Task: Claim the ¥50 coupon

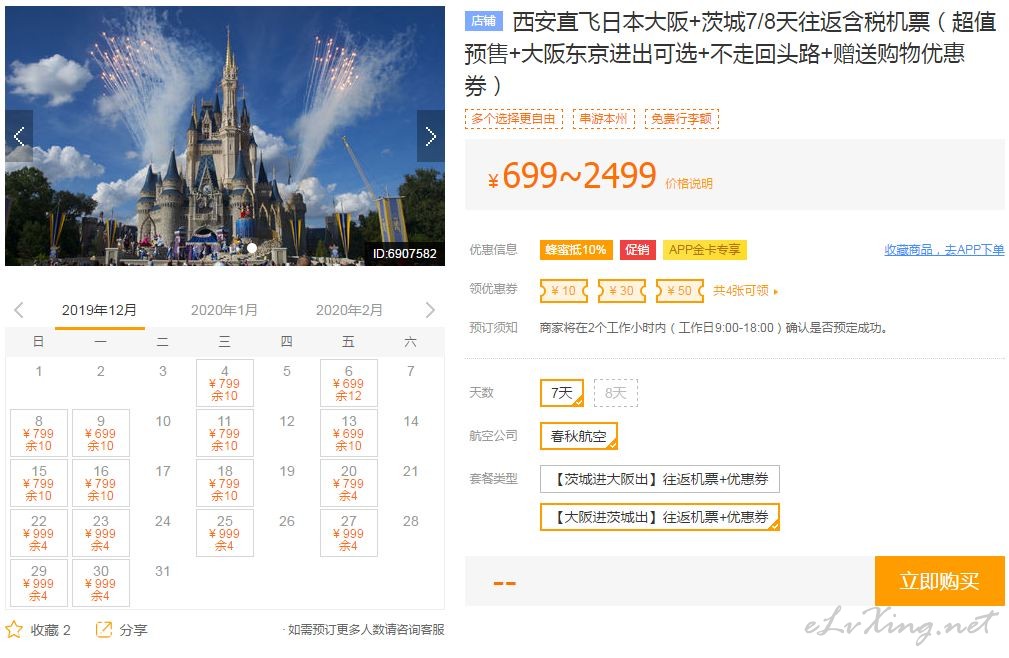Action: pos(680,291)
